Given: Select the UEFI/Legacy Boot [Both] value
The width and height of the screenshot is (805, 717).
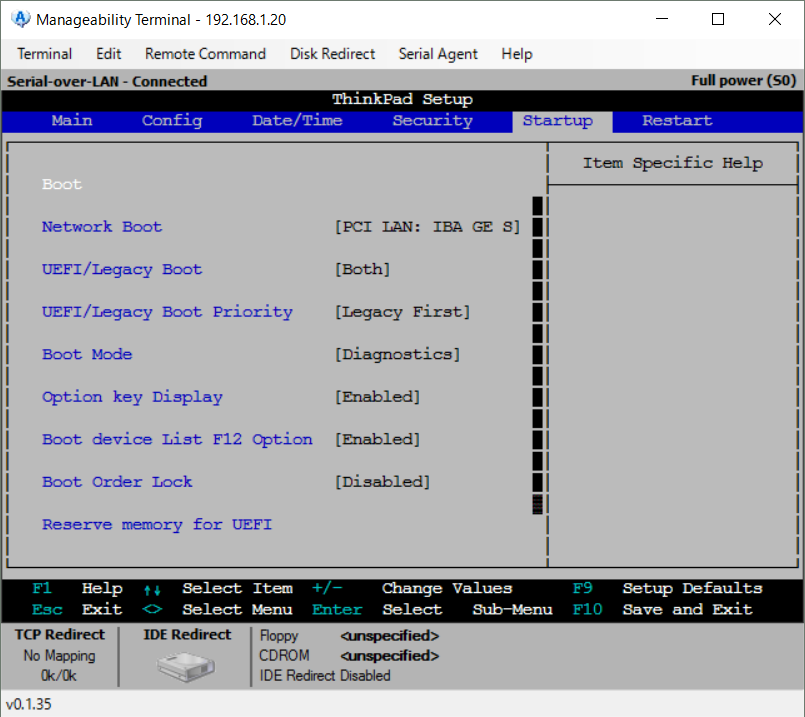Looking at the screenshot, I should [362, 270].
